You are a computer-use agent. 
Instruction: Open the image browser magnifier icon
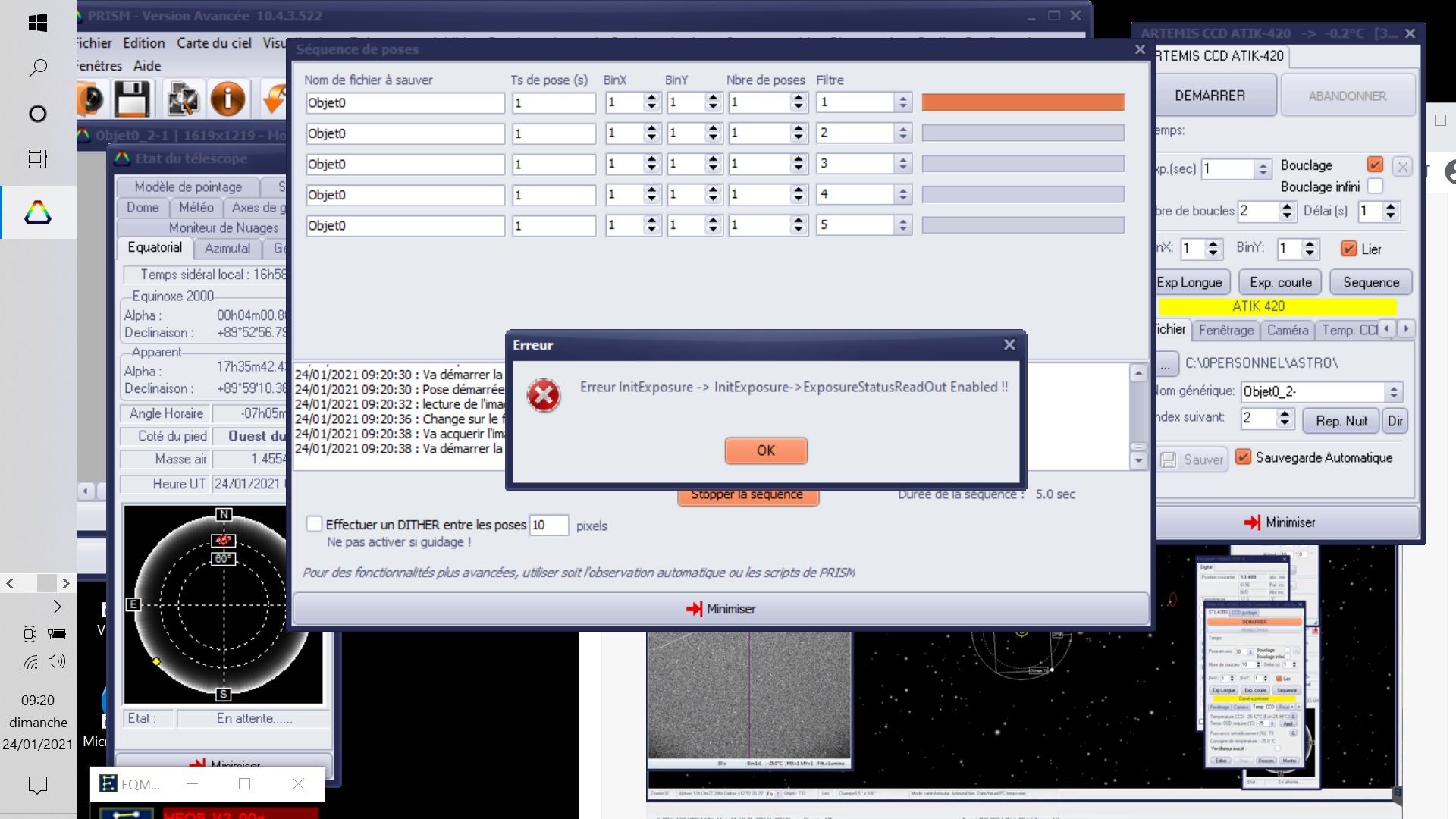pos(183,99)
